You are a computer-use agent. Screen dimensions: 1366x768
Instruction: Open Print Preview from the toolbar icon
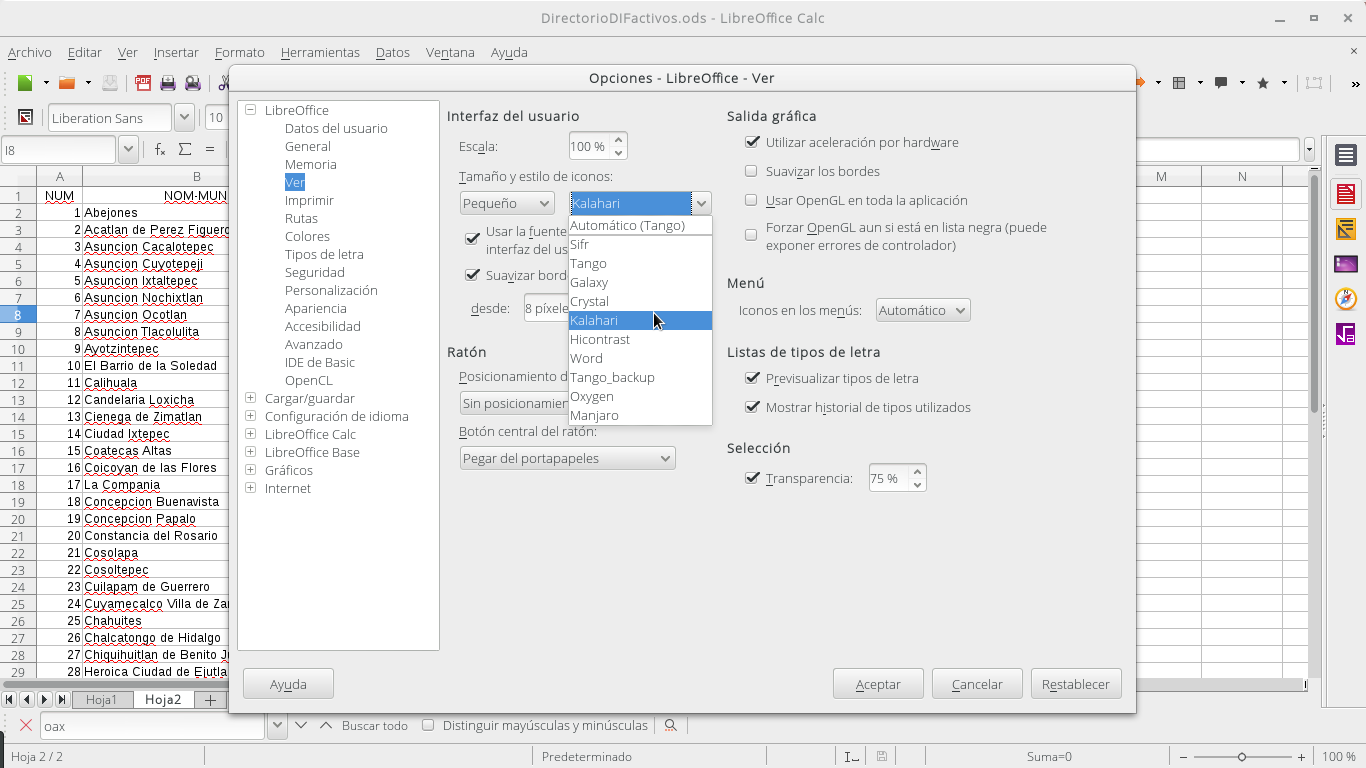pyautogui.click(x=193, y=83)
